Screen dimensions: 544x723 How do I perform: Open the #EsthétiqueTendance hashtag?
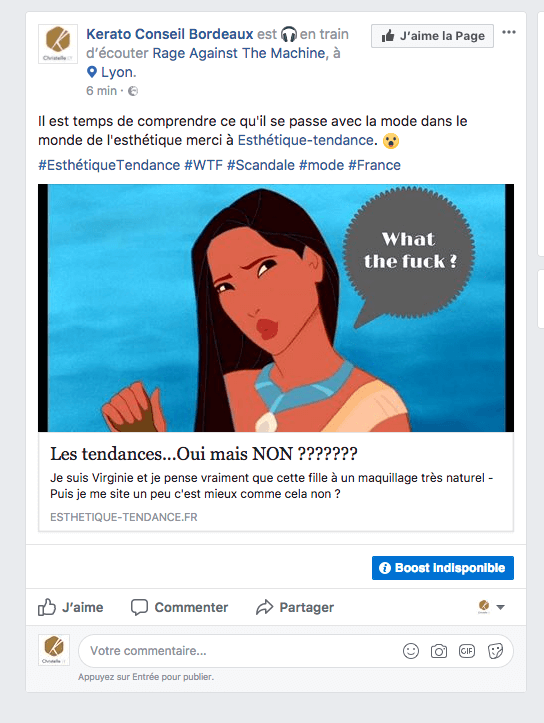click(x=109, y=165)
